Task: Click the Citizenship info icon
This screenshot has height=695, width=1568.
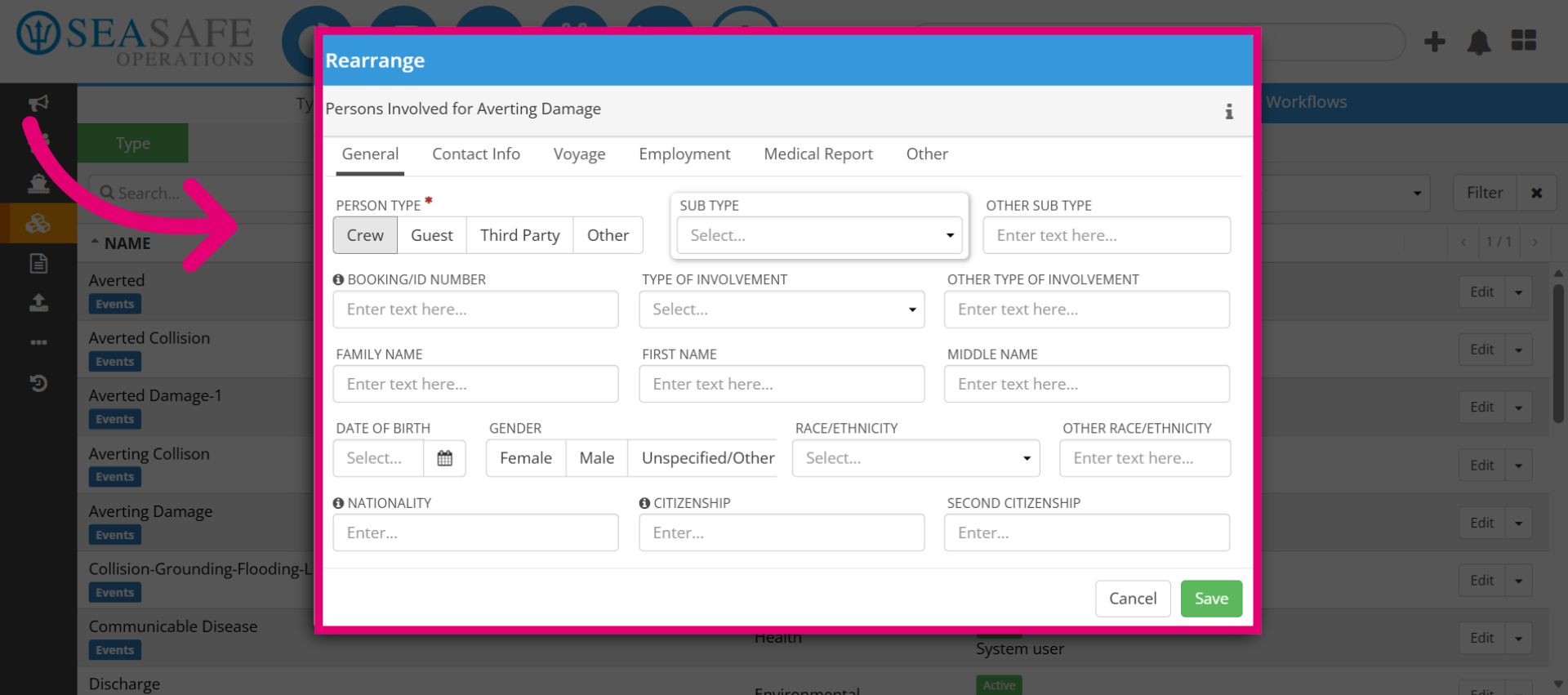Action: (x=644, y=503)
